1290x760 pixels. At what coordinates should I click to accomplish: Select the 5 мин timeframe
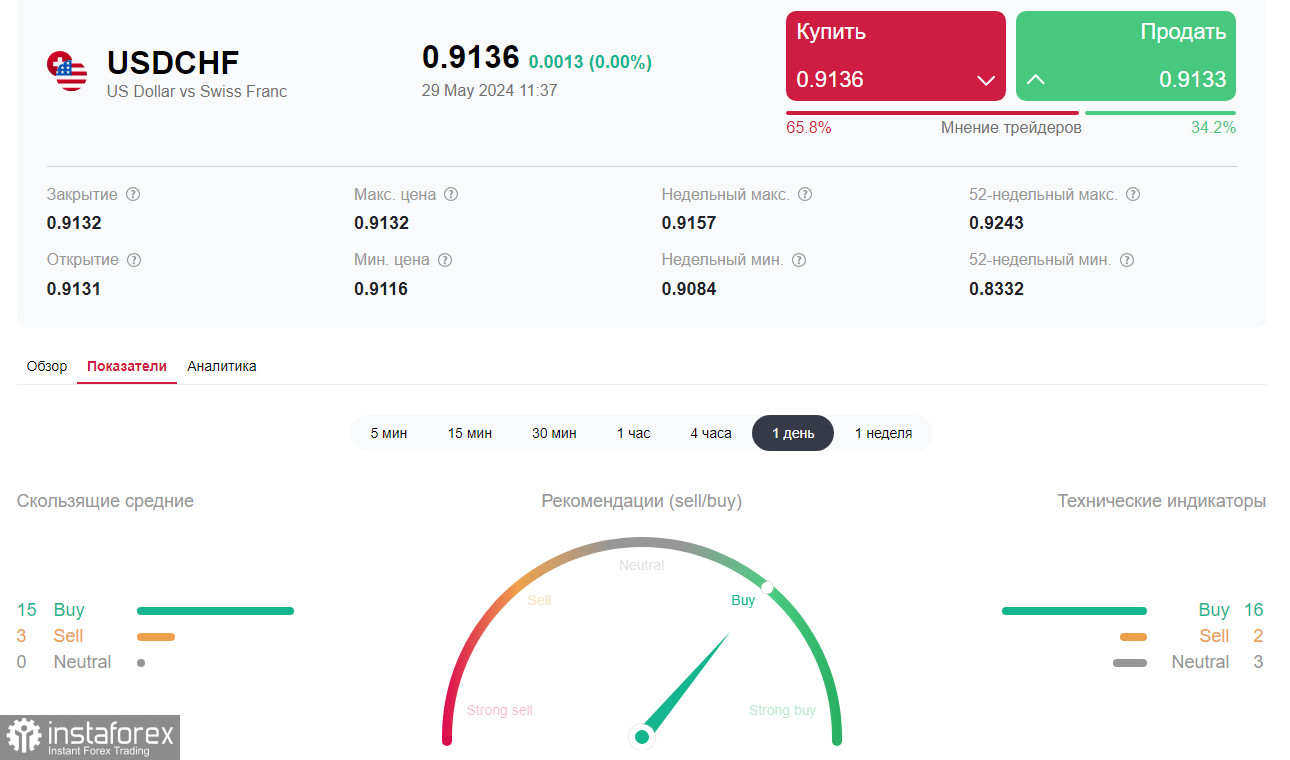pos(389,433)
